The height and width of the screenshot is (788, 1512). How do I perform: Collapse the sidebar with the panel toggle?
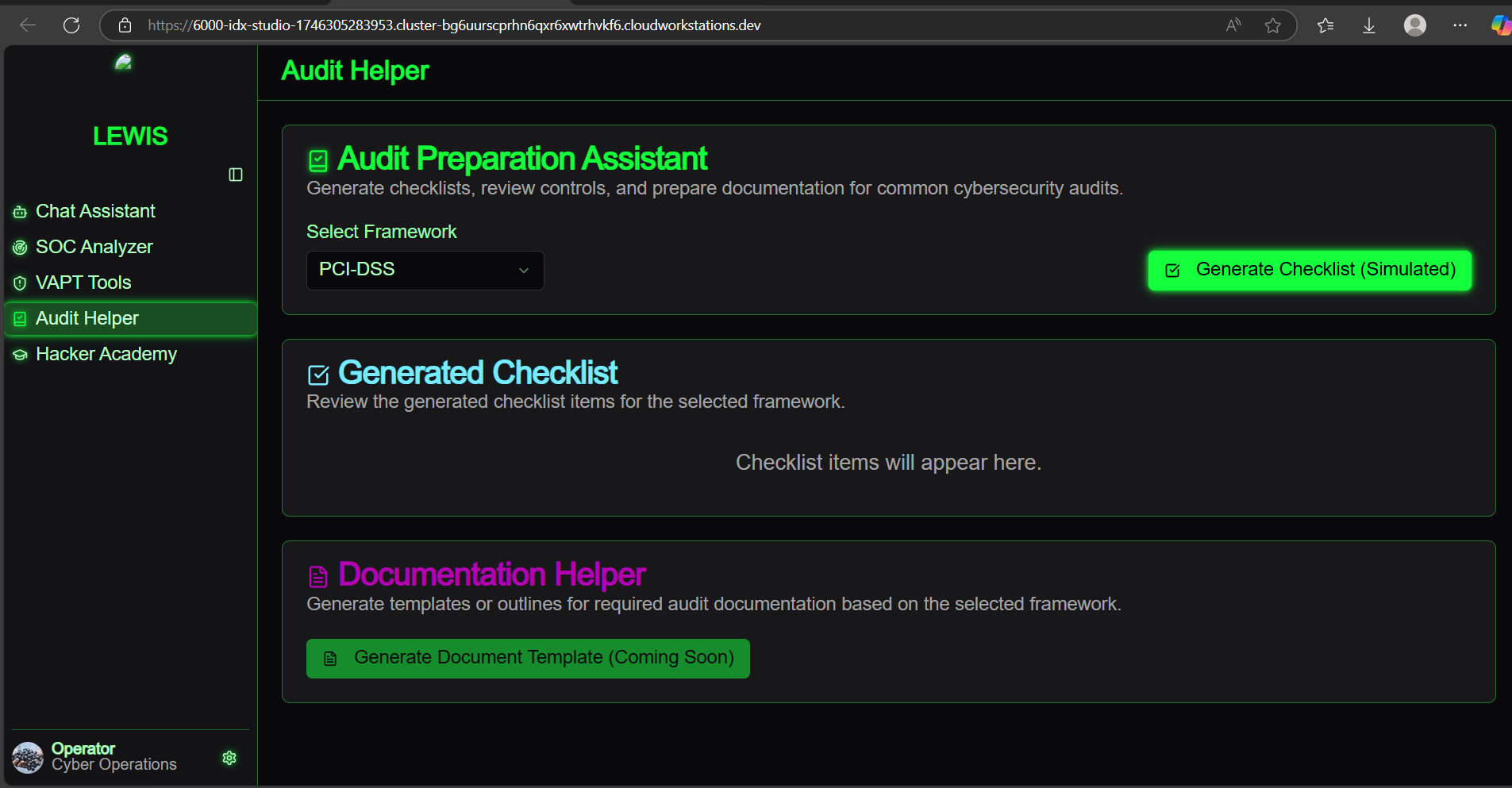click(x=236, y=175)
